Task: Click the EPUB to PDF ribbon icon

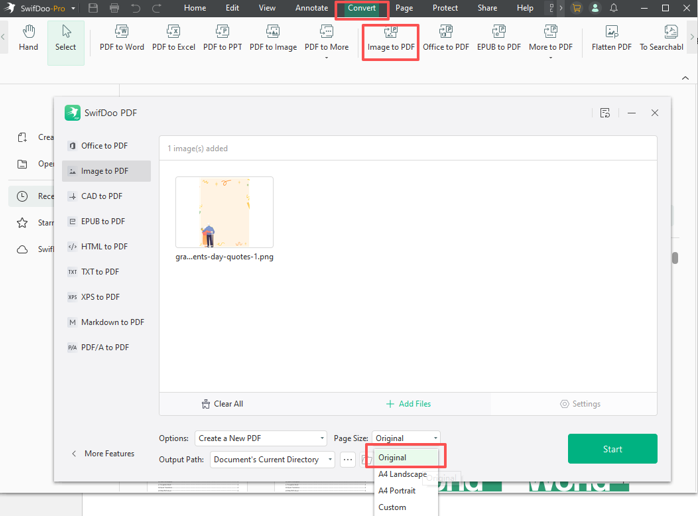Action: click(x=498, y=38)
